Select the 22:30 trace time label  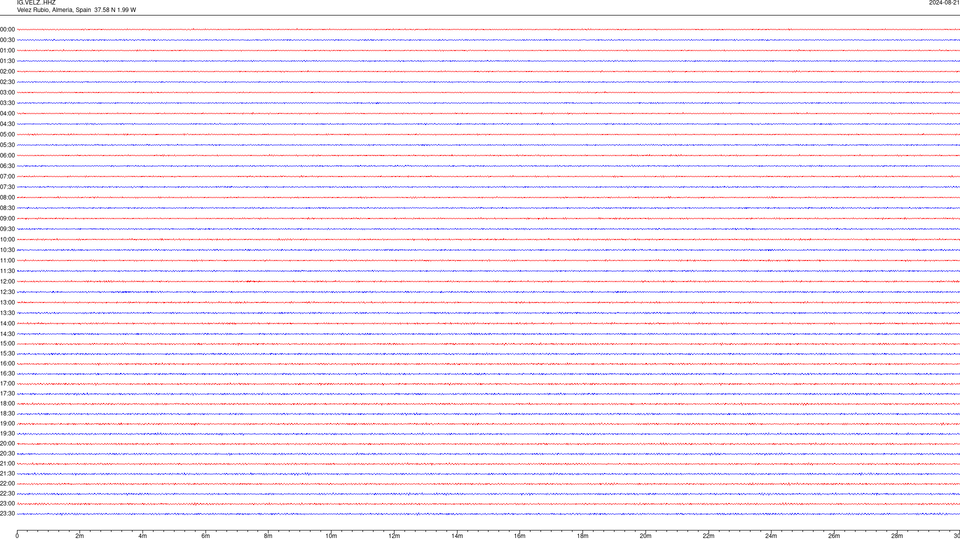pyautogui.click(x=7, y=493)
